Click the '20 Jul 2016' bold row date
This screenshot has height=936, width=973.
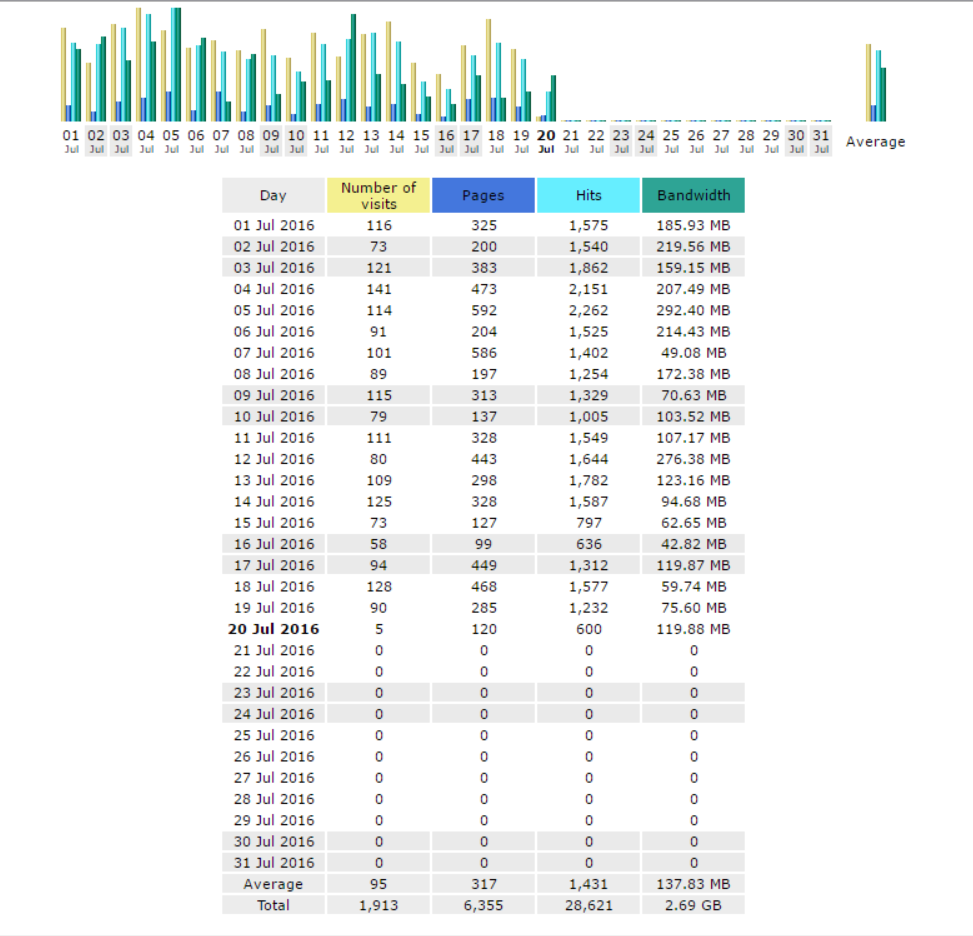point(274,629)
